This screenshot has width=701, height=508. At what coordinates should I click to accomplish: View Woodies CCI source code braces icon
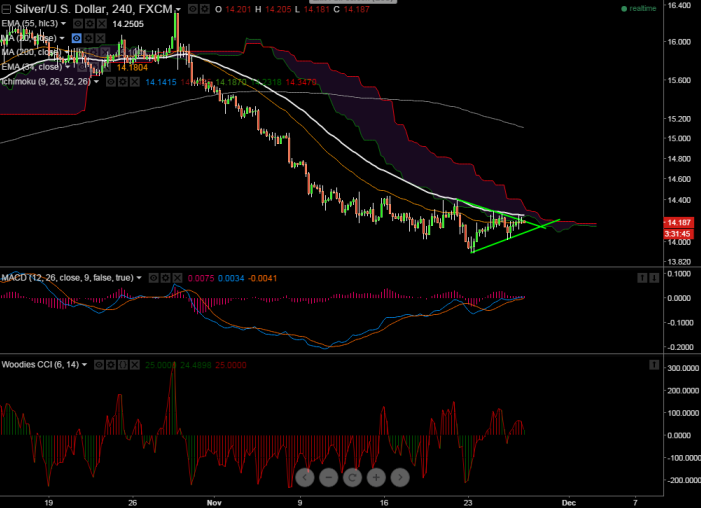coord(123,365)
